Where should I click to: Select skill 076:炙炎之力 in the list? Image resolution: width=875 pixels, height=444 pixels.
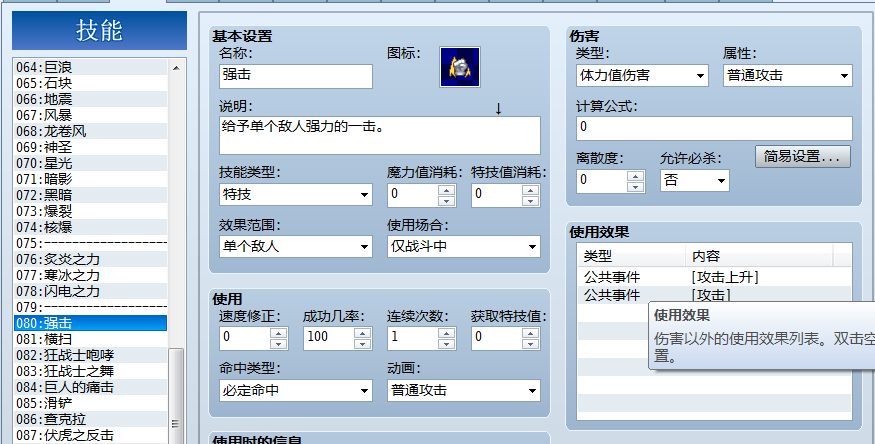[90, 259]
